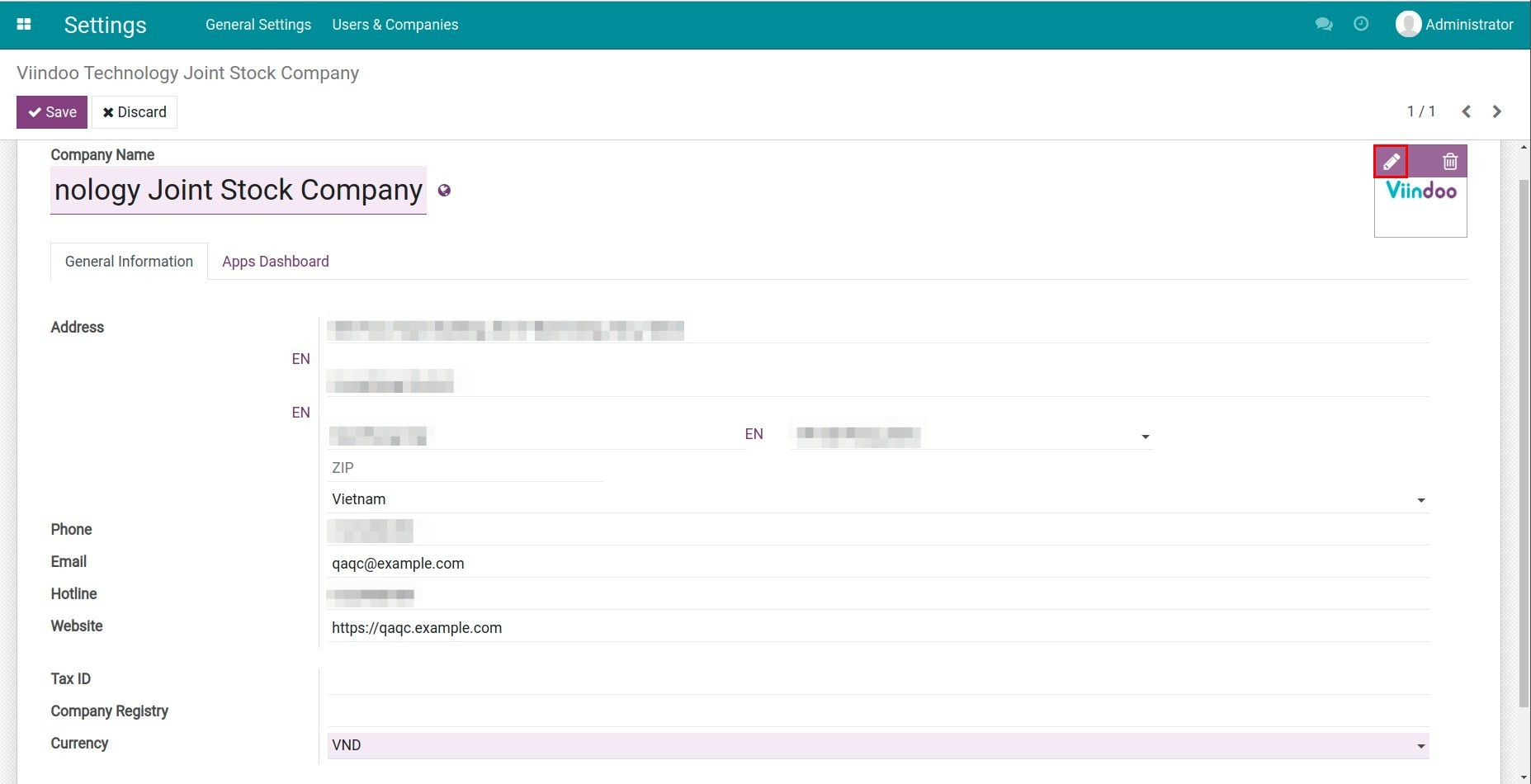Click the pencil icon to edit logo
1531x784 pixels.
click(x=1391, y=162)
